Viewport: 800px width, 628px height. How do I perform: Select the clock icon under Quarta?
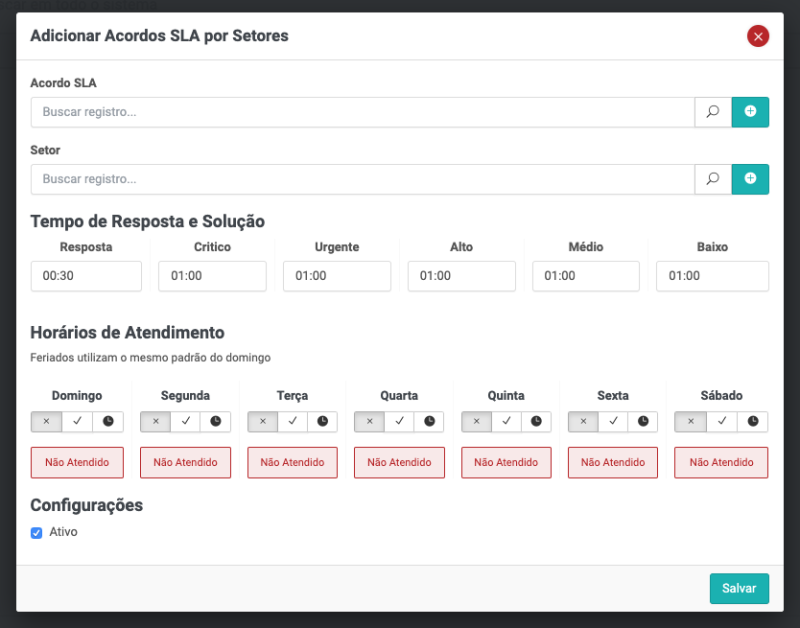(x=429, y=422)
